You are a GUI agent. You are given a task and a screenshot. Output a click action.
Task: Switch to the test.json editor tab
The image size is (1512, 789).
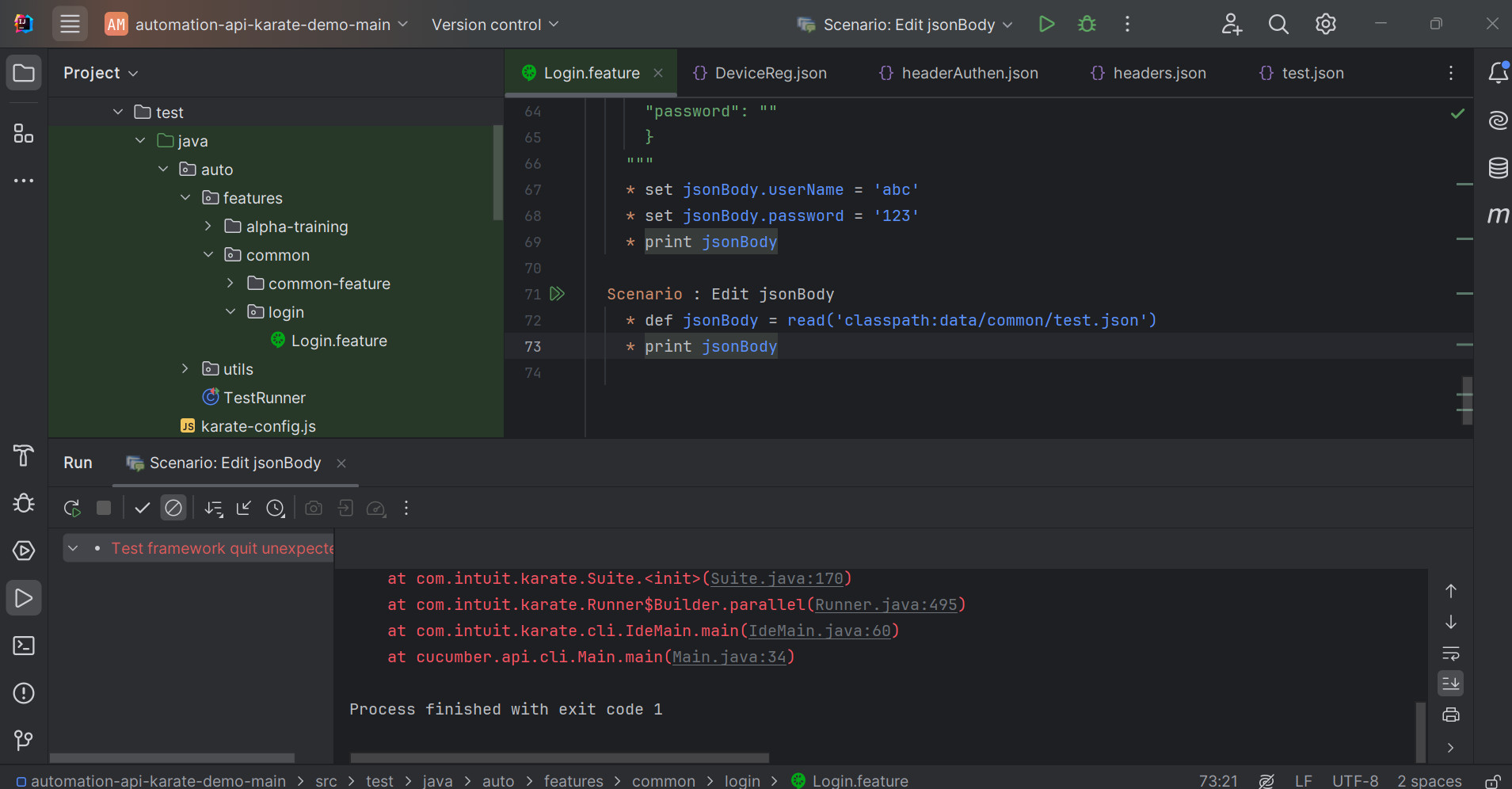click(x=1312, y=73)
